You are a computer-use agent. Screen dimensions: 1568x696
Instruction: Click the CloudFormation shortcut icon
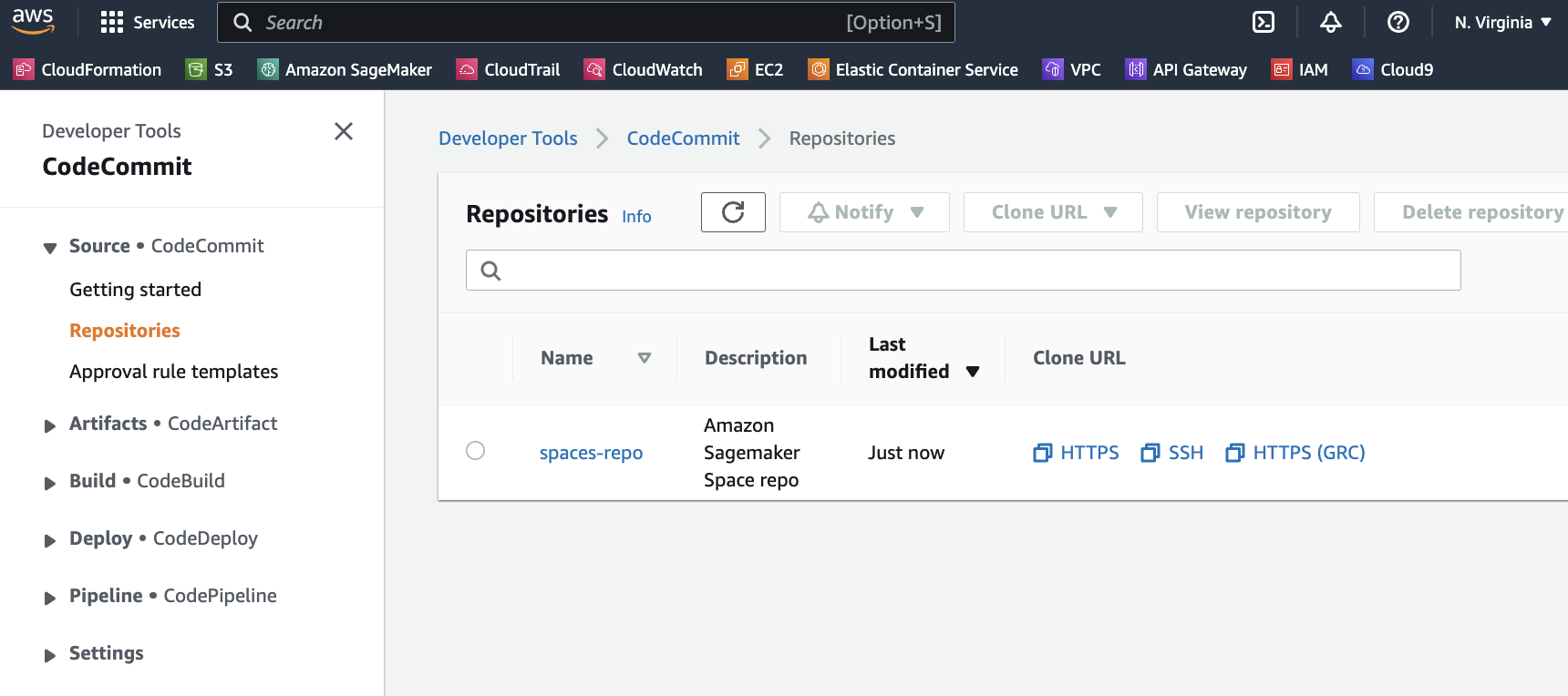pyautogui.click(x=24, y=69)
